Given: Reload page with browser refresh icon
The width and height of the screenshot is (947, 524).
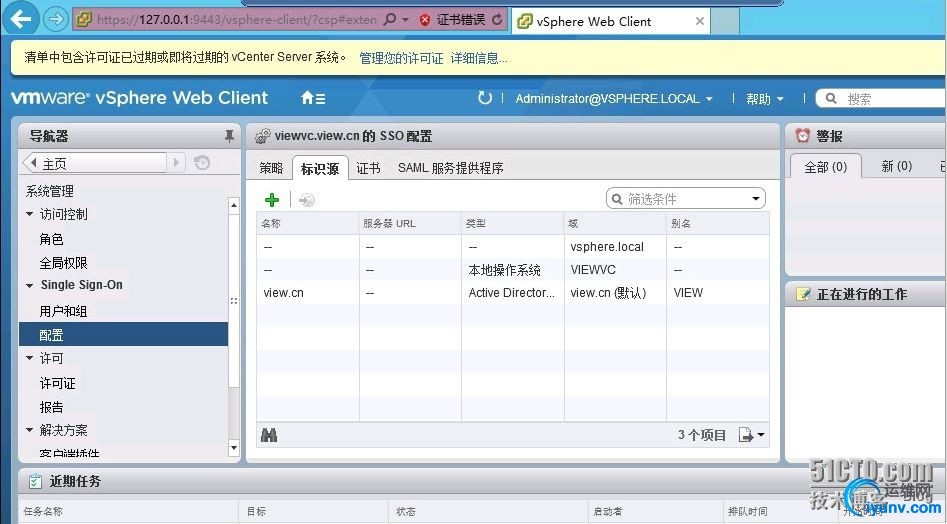Looking at the screenshot, I should pos(497,19).
